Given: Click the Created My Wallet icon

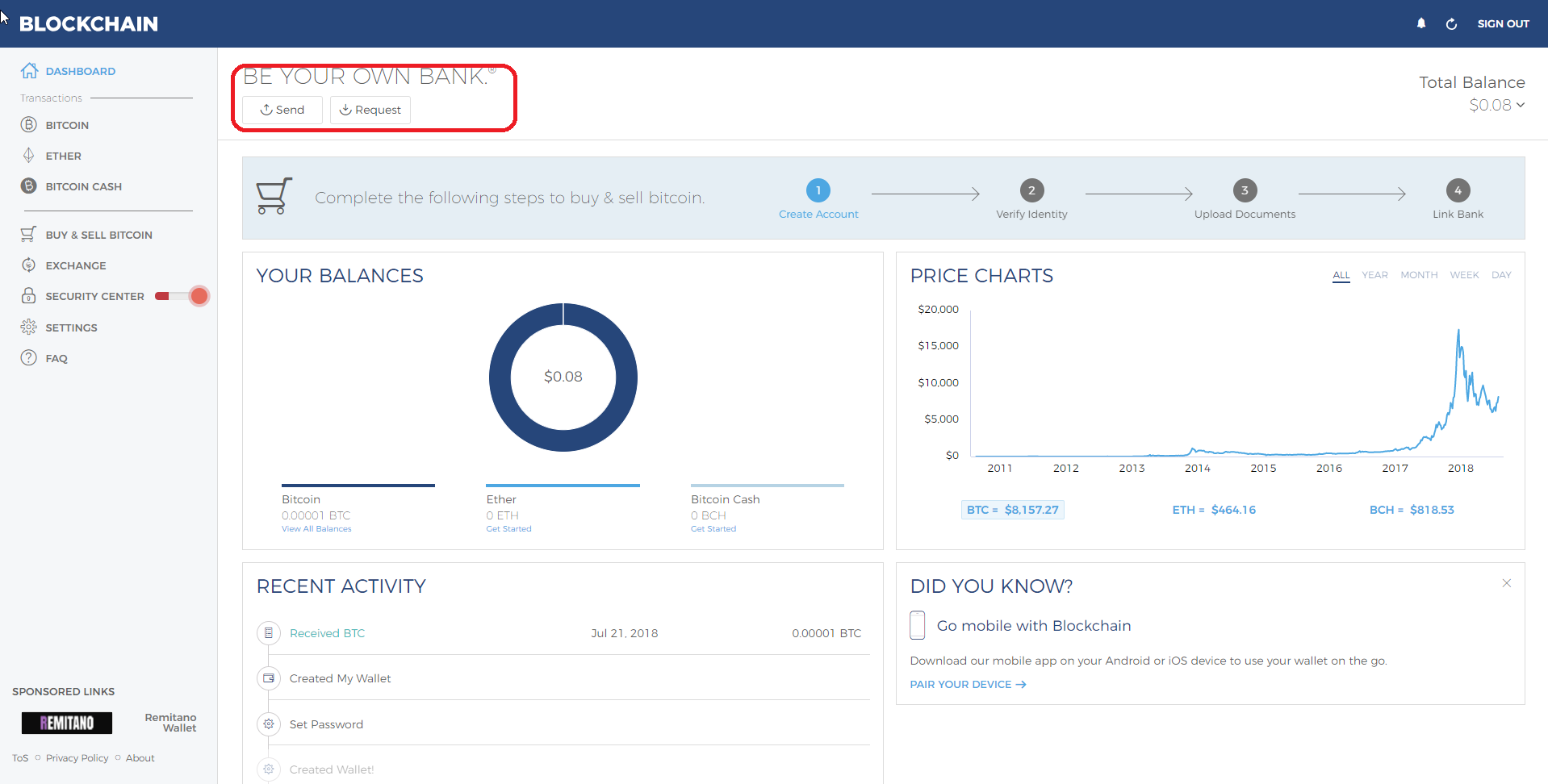Looking at the screenshot, I should (x=269, y=678).
